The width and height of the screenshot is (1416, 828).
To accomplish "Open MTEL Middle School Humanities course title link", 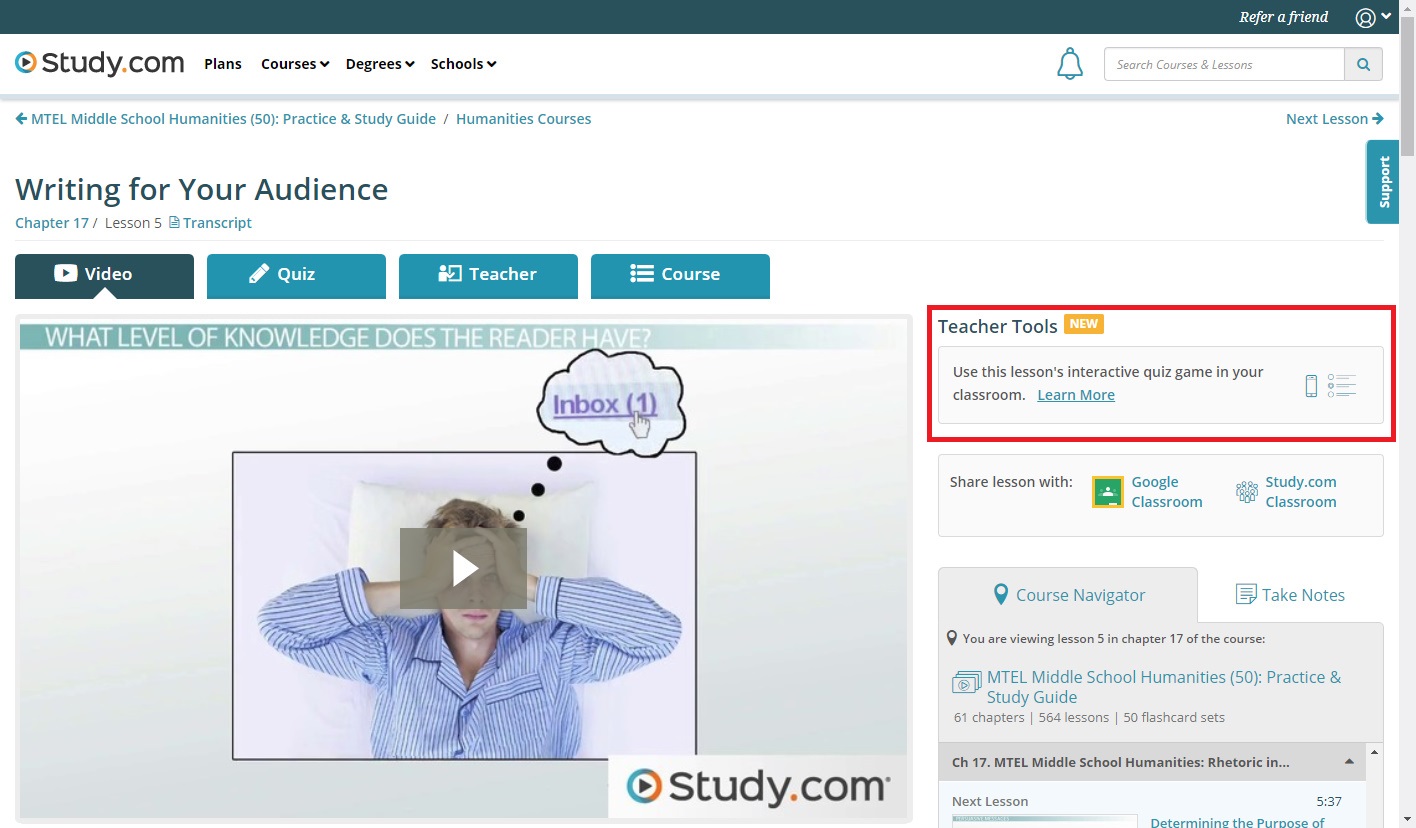I will tap(1163, 687).
